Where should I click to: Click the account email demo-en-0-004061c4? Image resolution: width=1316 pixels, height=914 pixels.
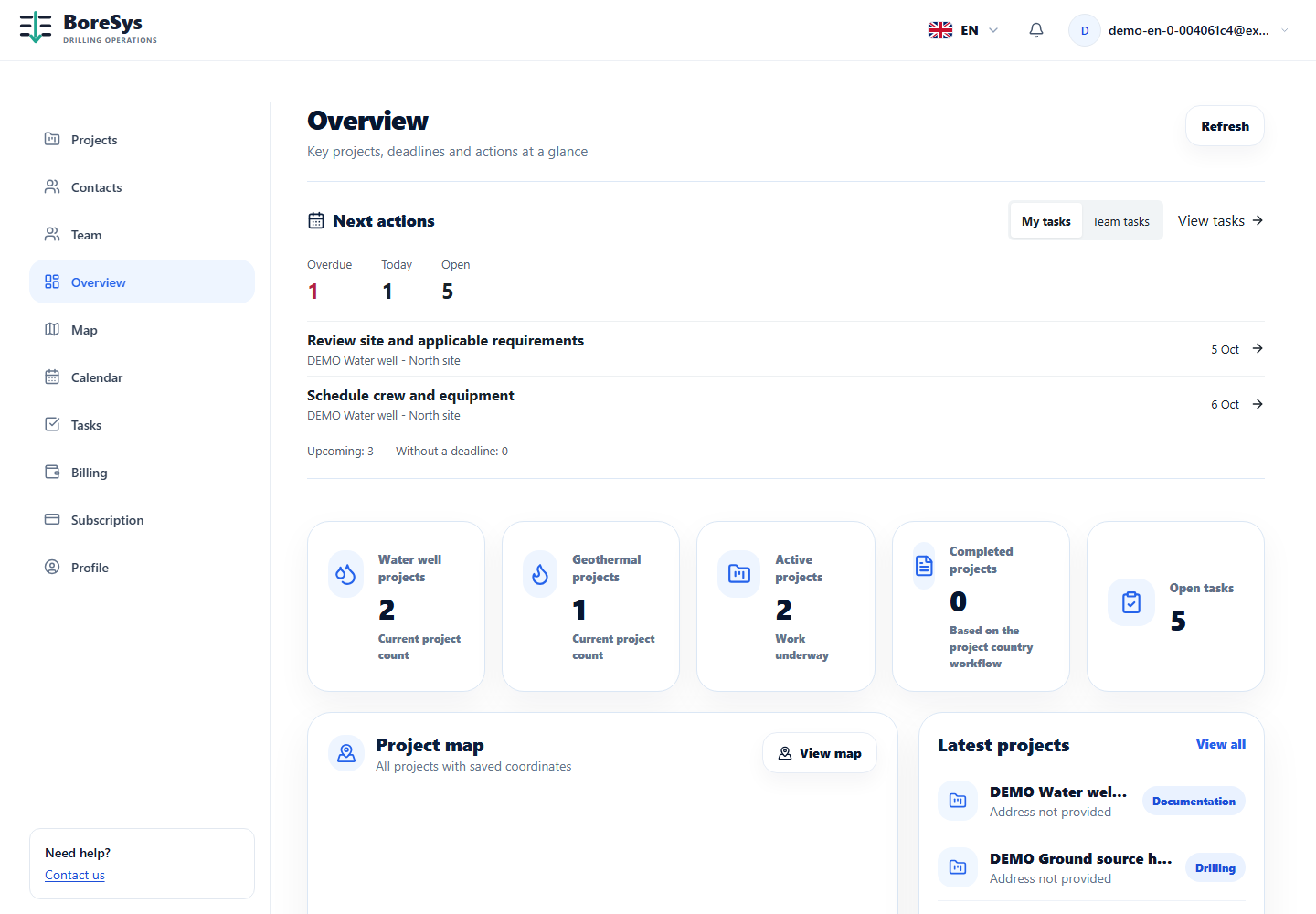1188,30
